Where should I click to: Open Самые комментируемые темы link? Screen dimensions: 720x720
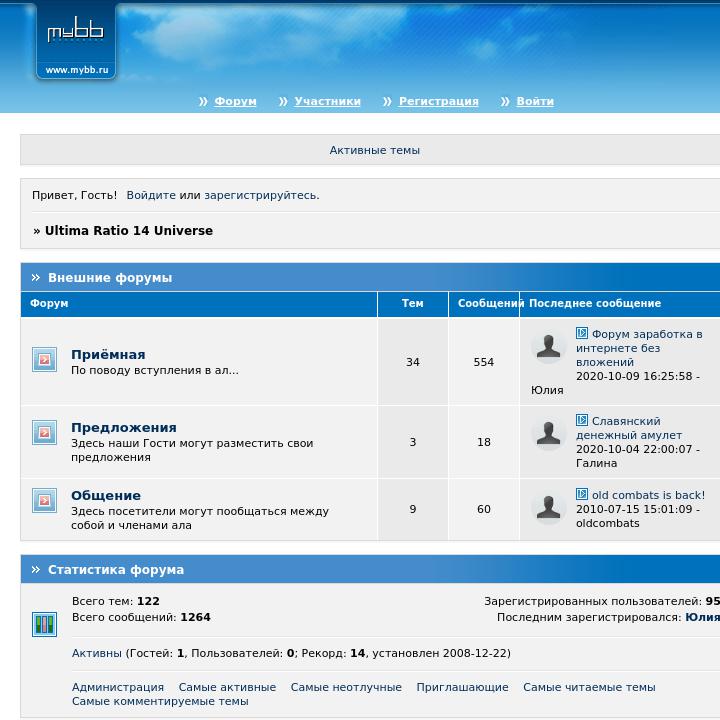click(x=160, y=701)
